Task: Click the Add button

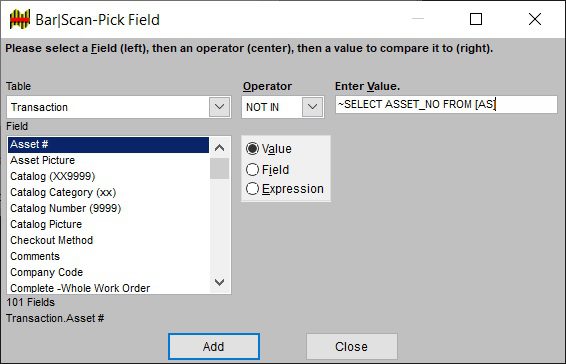Action: tap(214, 347)
